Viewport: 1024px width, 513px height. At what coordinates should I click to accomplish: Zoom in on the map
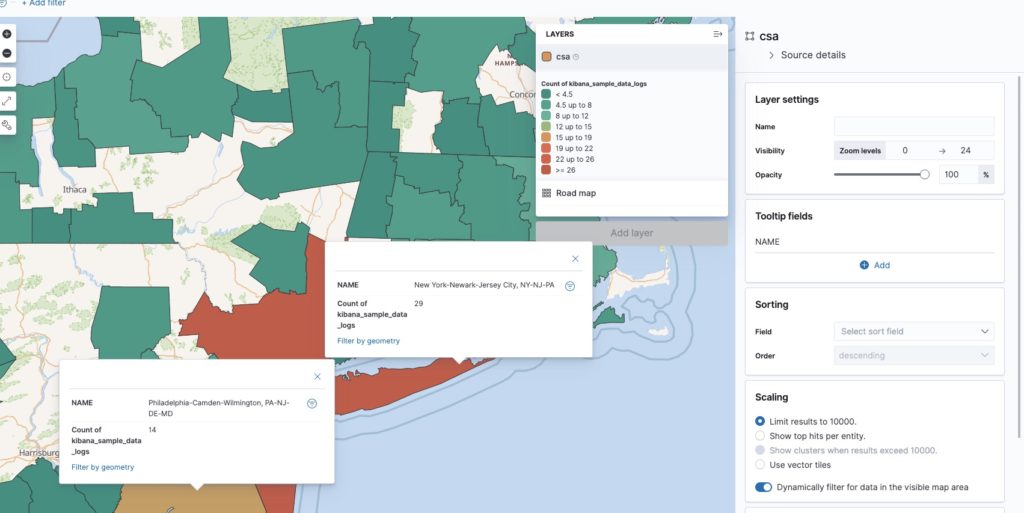(x=7, y=34)
